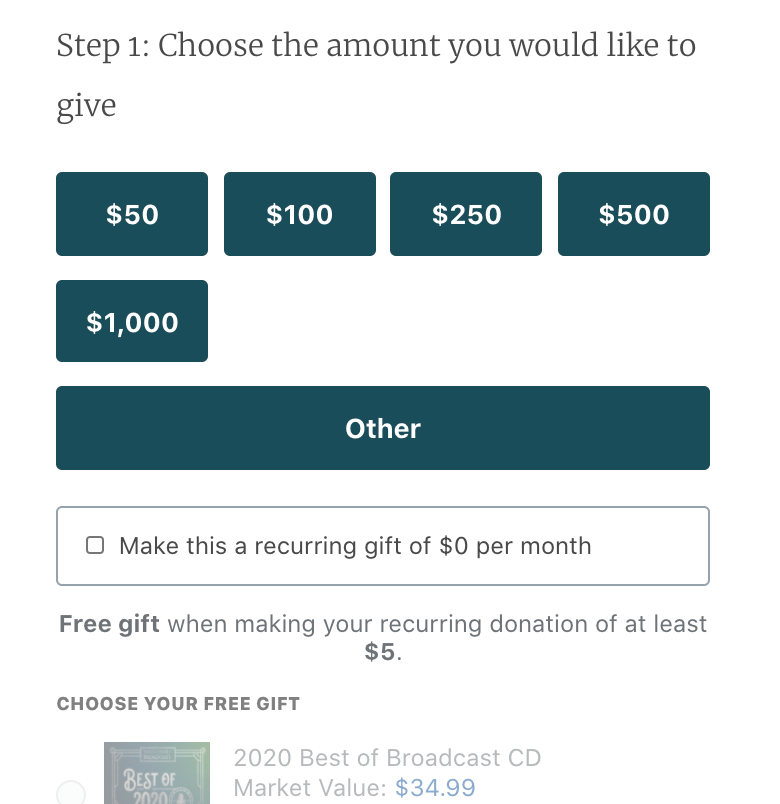Choose the $1,000 donation amount

pyautogui.click(x=132, y=321)
